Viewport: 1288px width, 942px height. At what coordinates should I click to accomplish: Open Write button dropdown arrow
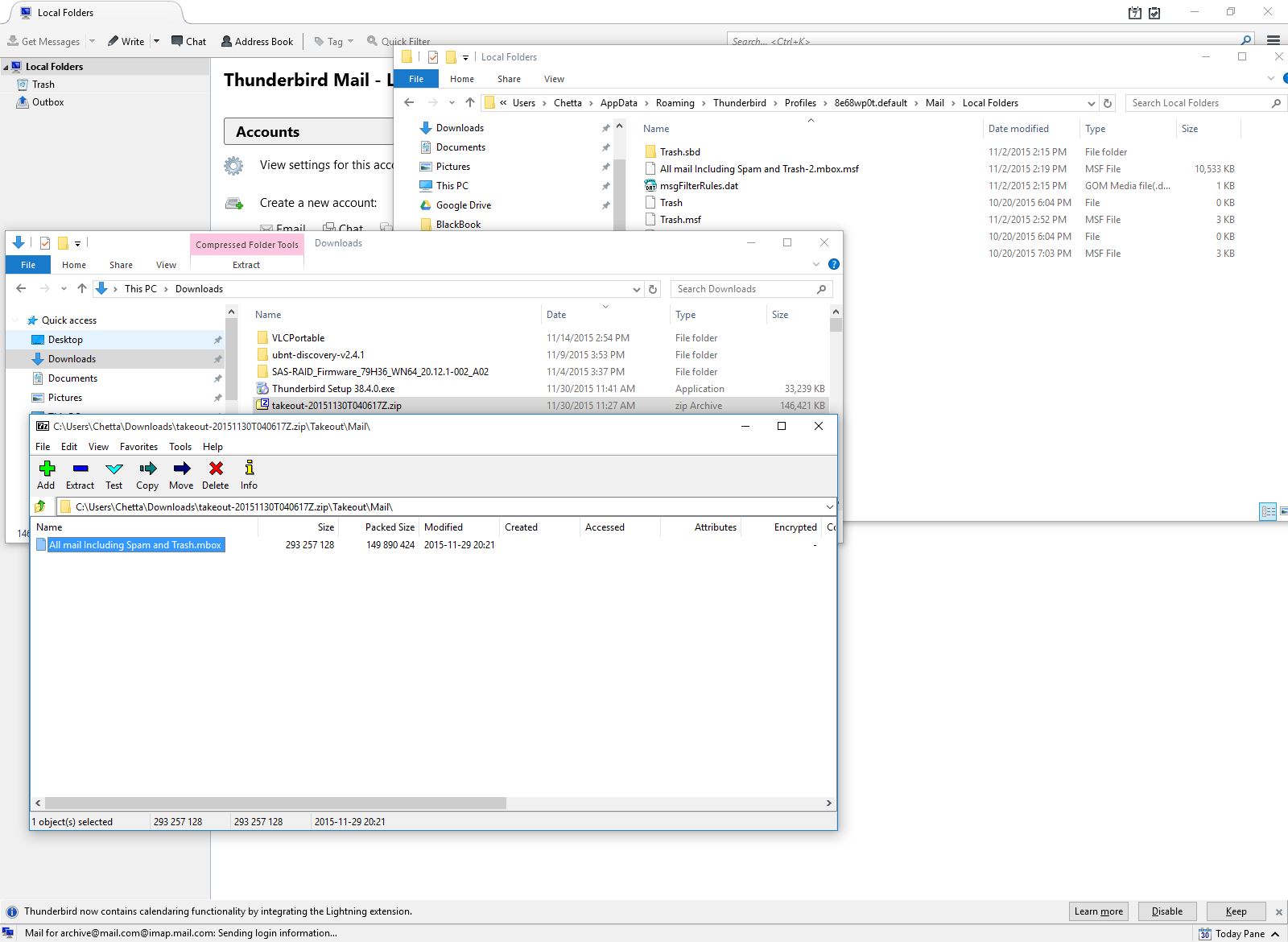[x=156, y=41]
